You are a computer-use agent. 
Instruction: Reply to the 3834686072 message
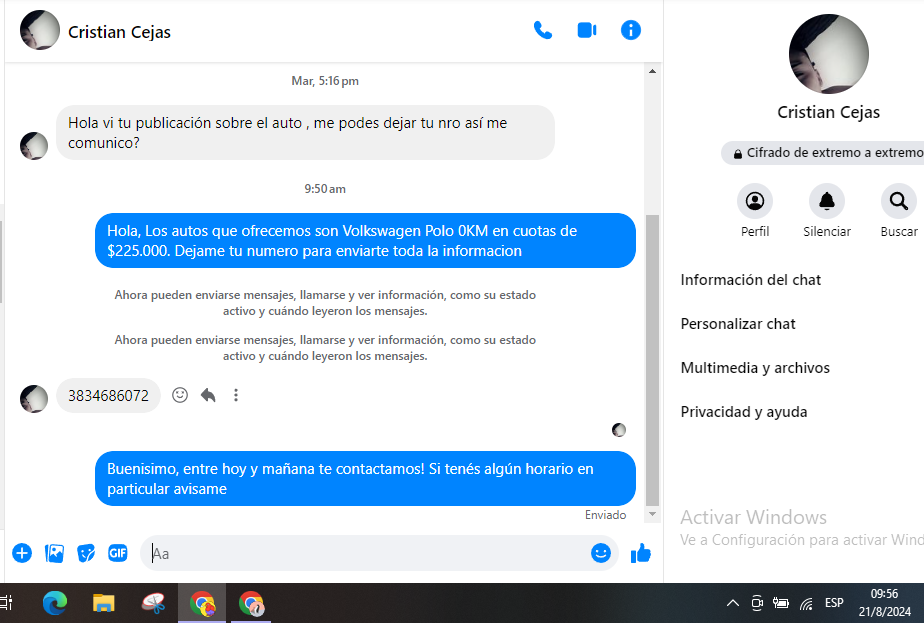(x=208, y=395)
